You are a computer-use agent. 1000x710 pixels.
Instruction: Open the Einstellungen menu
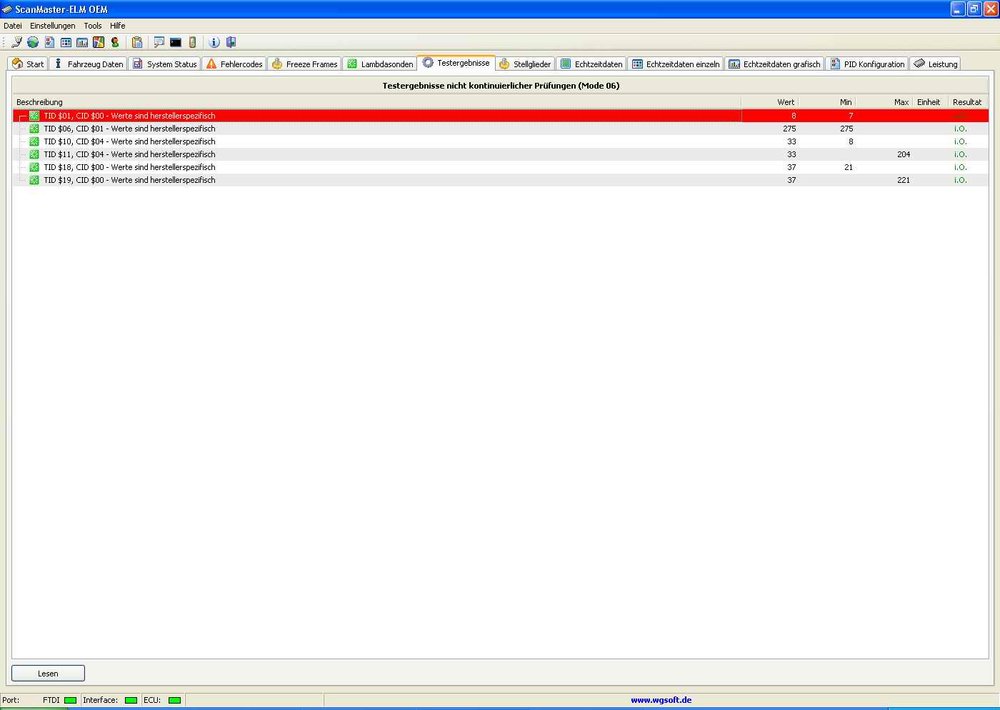click(53, 25)
